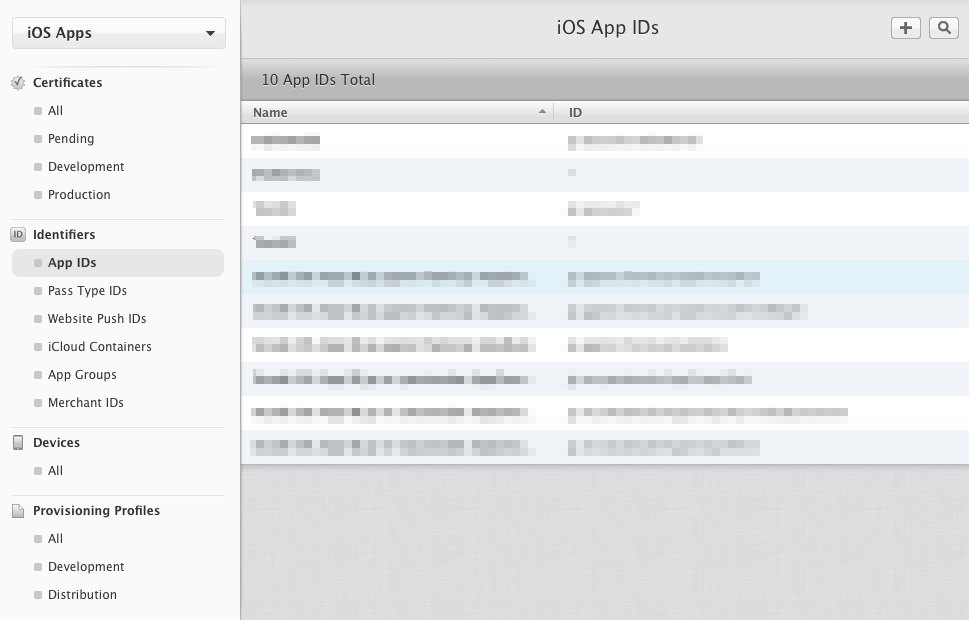Show All provisioning profiles

(56, 538)
